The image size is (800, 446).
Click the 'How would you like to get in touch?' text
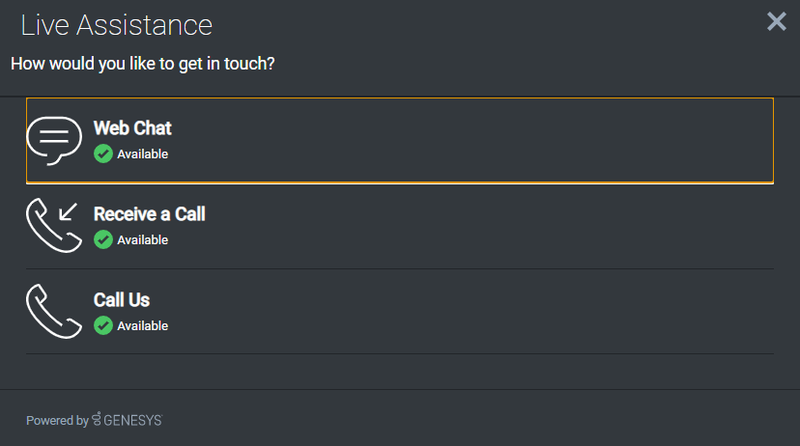pyautogui.click(x=143, y=64)
